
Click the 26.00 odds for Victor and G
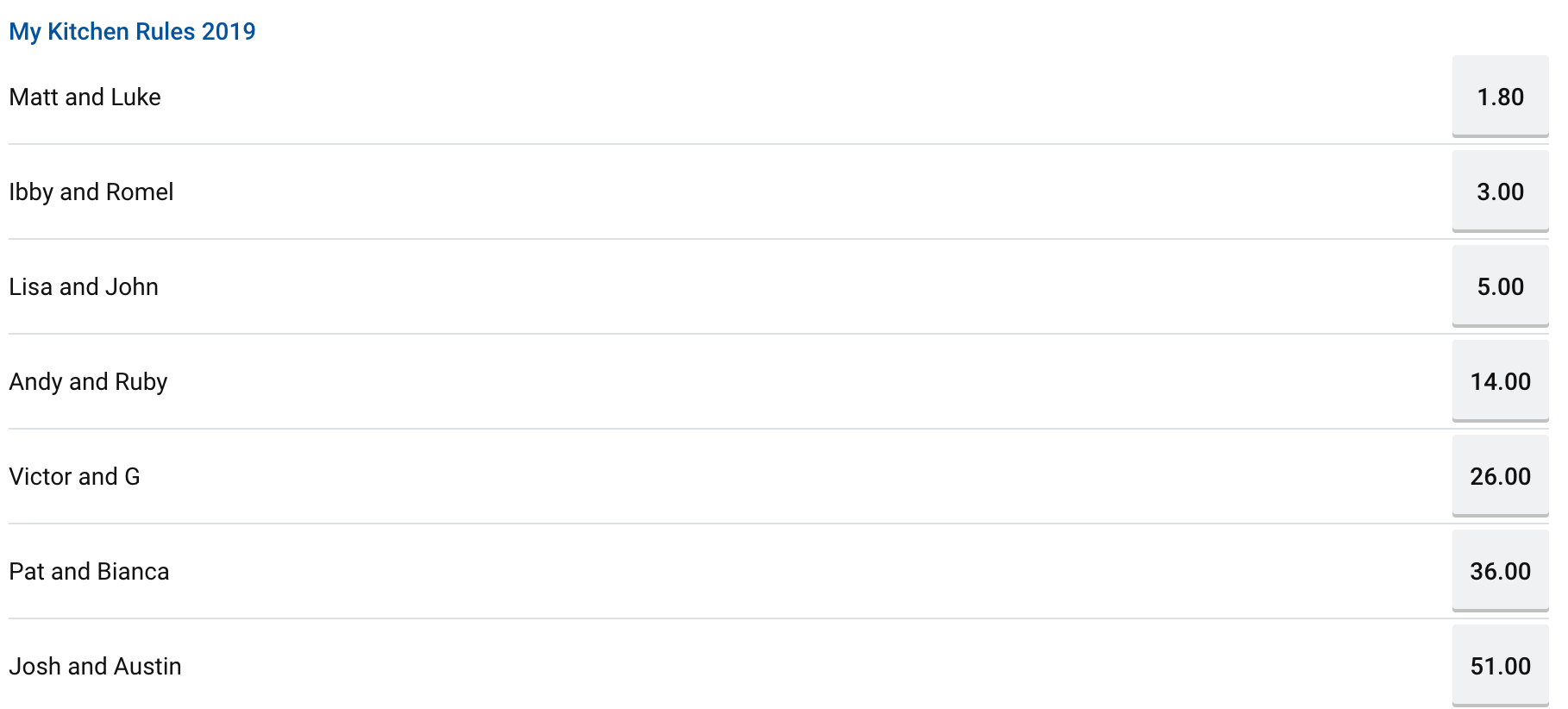tap(1500, 476)
